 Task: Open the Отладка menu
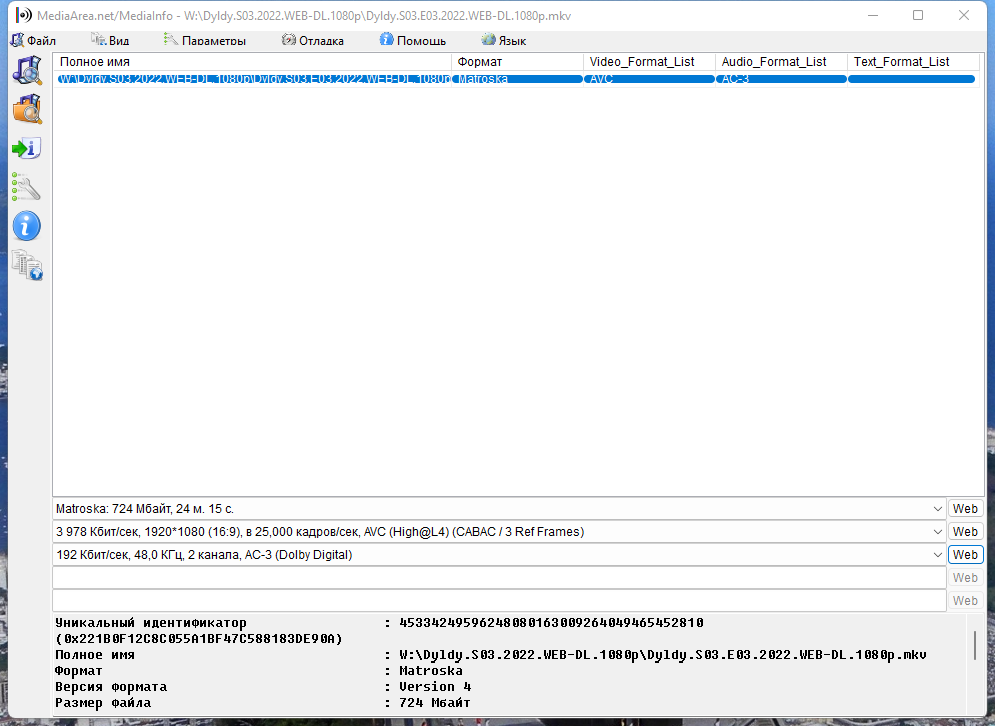(313, 41)
